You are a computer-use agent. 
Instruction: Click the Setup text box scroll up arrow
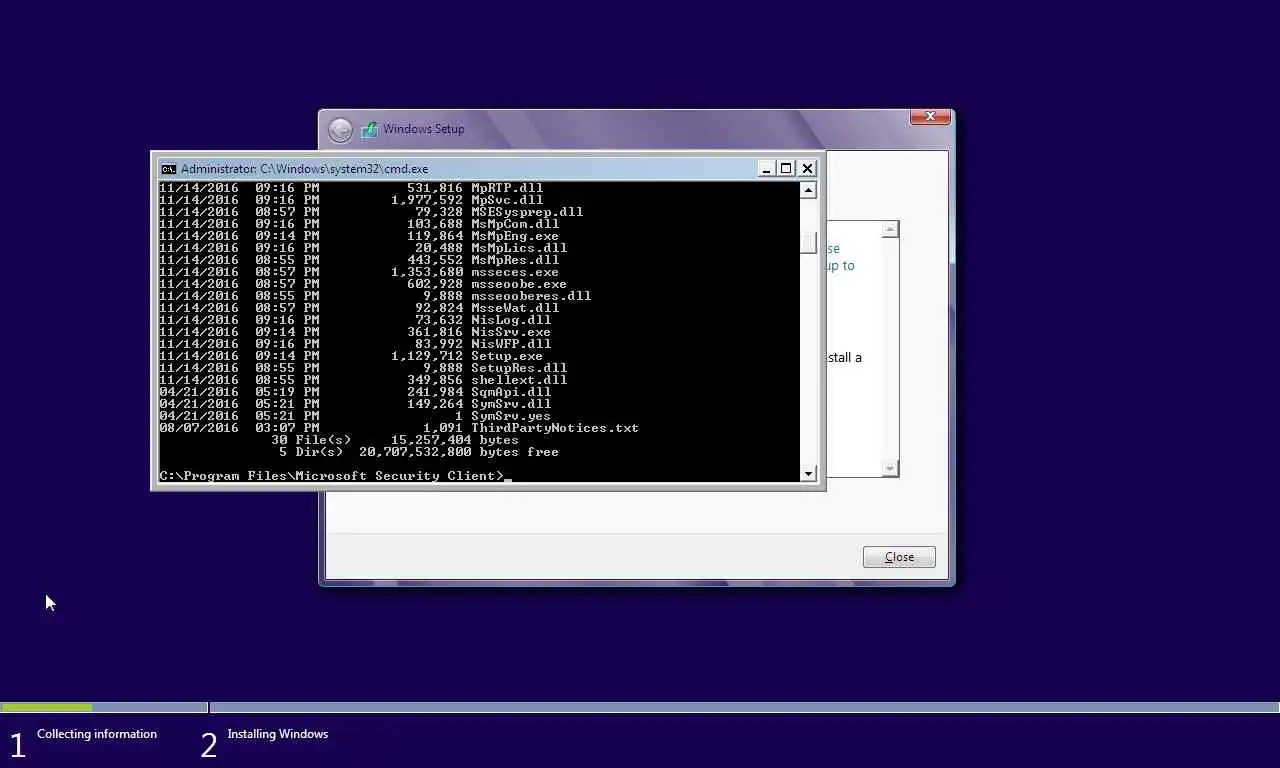(889, 230)
